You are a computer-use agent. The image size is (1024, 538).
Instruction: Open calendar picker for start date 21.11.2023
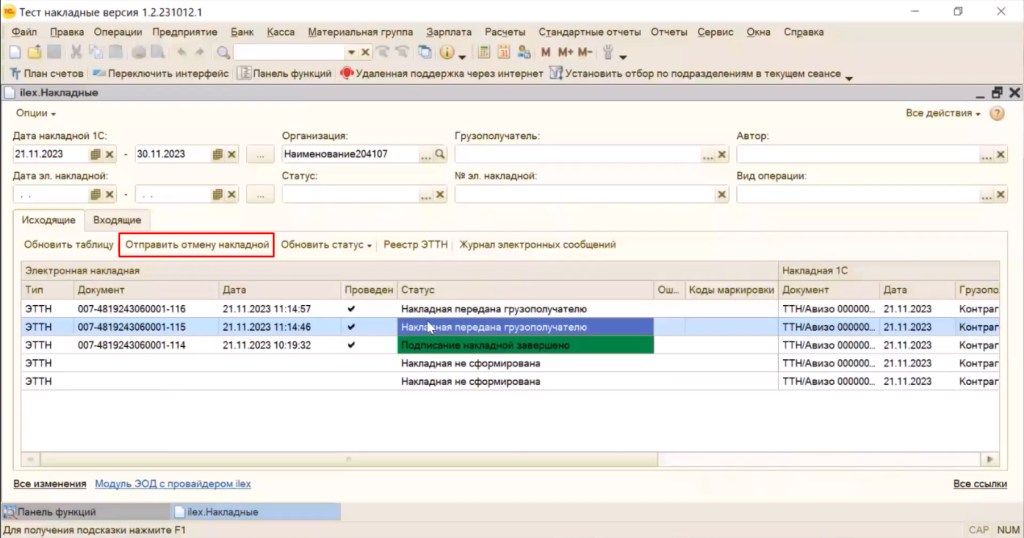tap(96, 155)
